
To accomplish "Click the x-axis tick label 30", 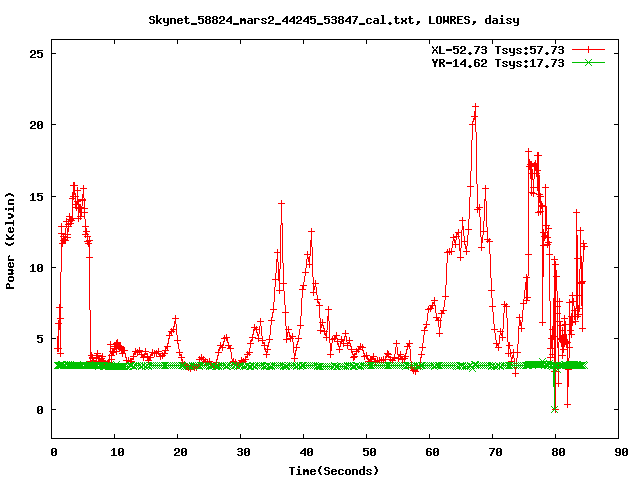I will click(243, 452).
